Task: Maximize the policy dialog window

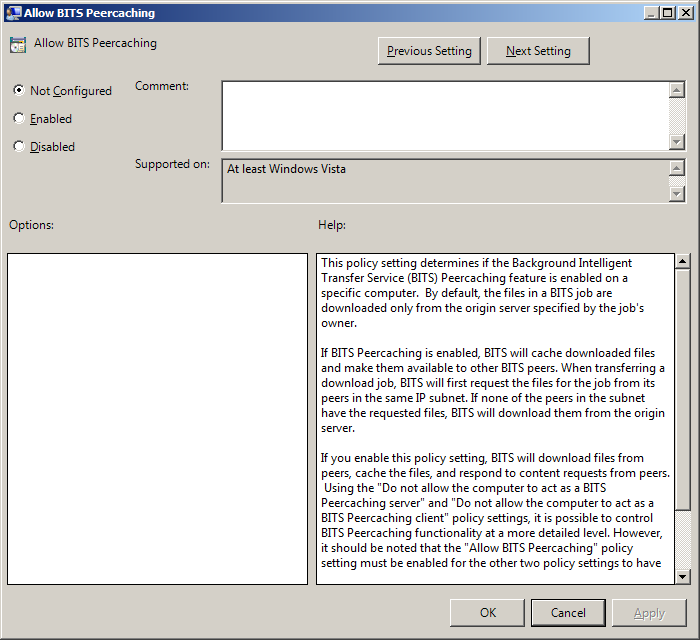Action: (665, 13)
